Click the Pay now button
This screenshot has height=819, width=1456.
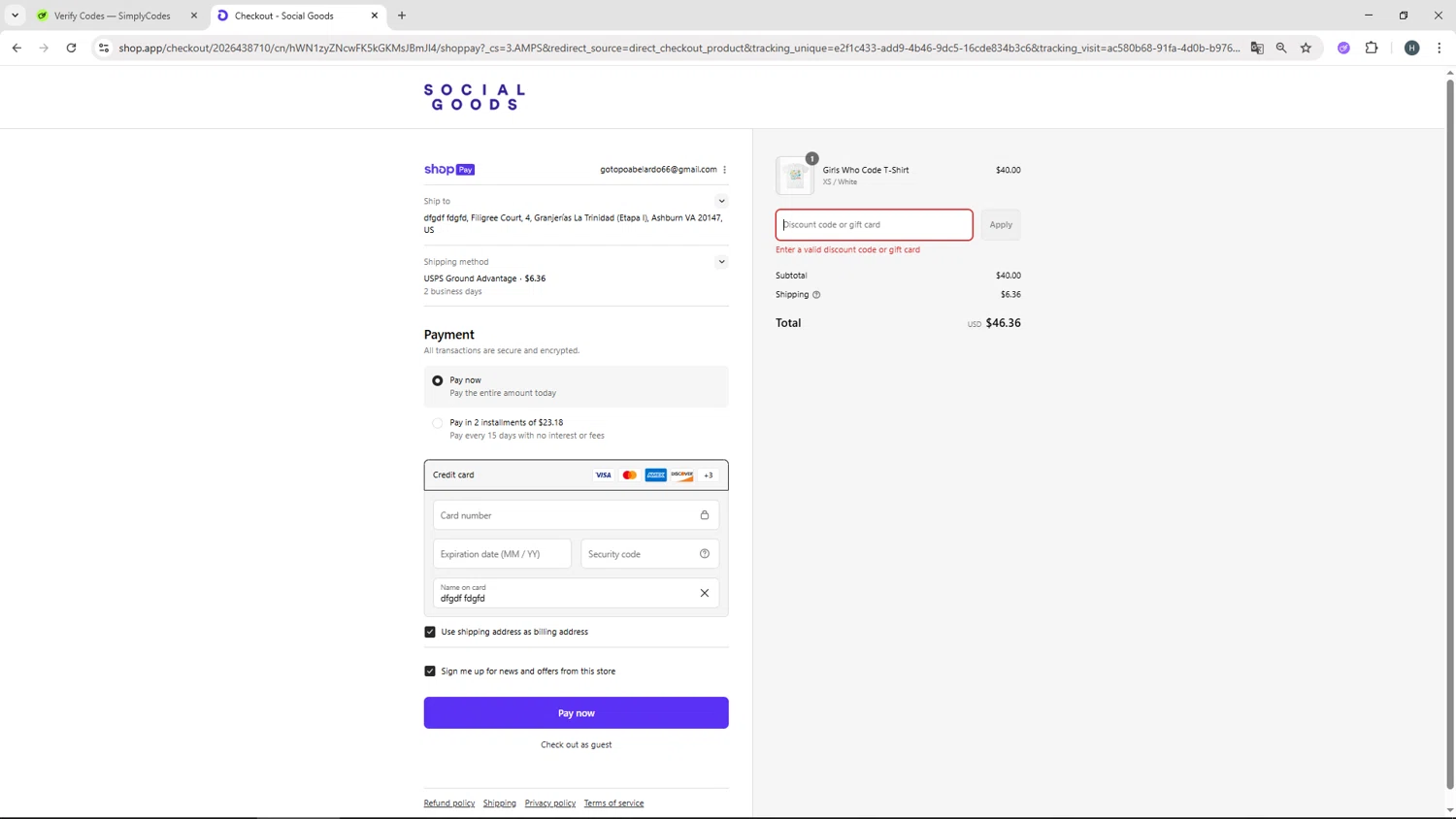[x=576, y=713]
